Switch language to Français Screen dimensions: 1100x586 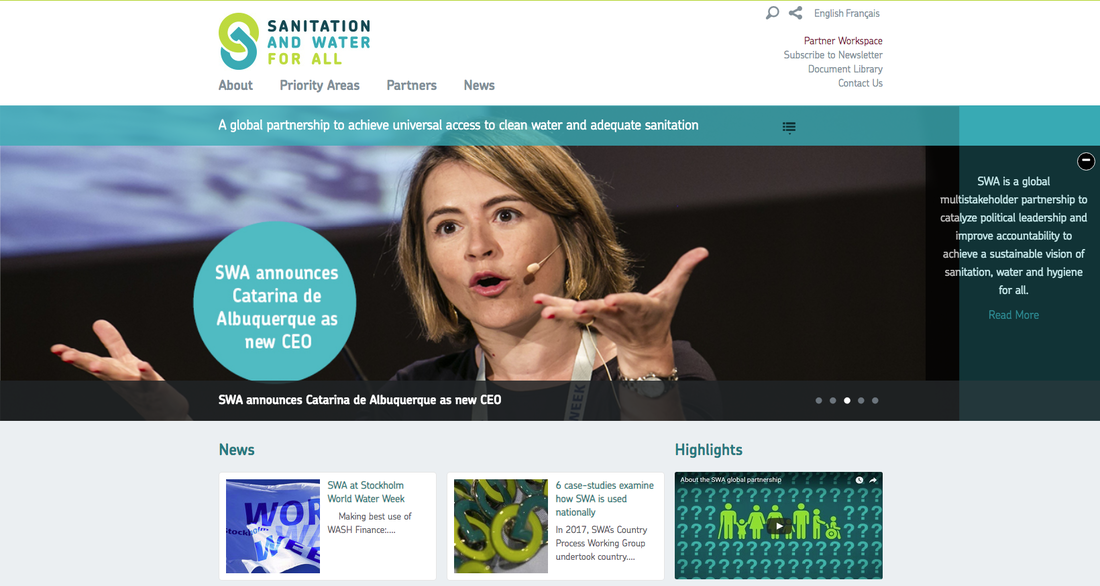(x=863, y=14)
